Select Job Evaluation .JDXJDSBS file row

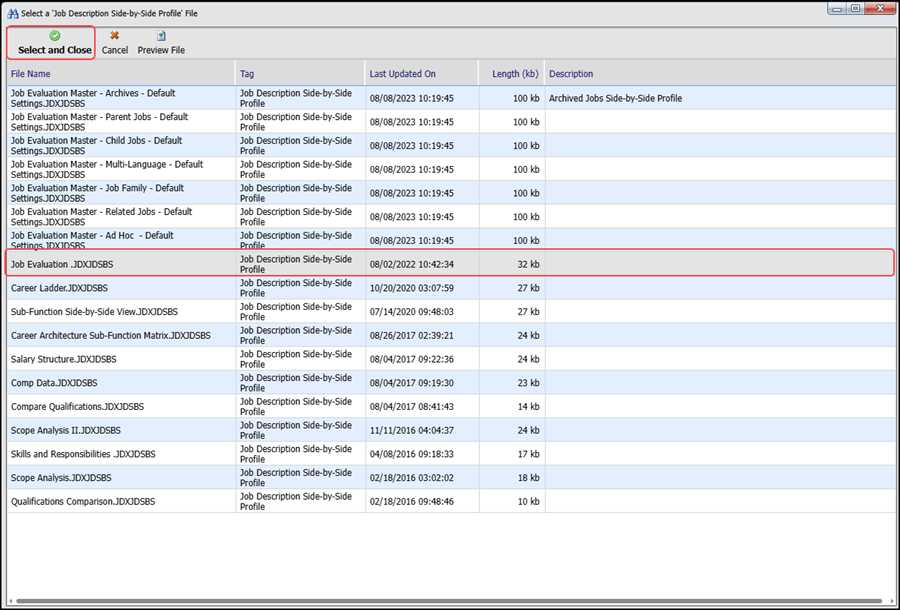451,264
